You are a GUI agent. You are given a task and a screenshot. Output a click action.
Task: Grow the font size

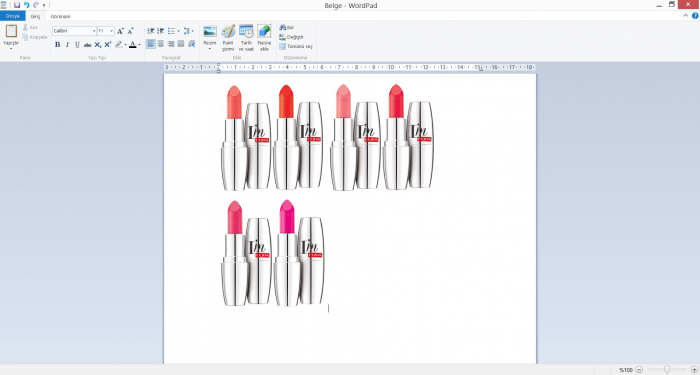(120, 31)
